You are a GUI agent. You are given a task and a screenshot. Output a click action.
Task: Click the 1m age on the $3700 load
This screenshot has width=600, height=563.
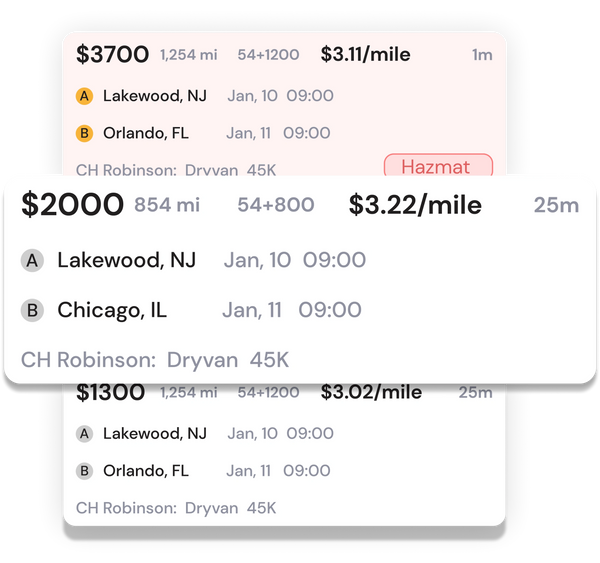point(482,56)
